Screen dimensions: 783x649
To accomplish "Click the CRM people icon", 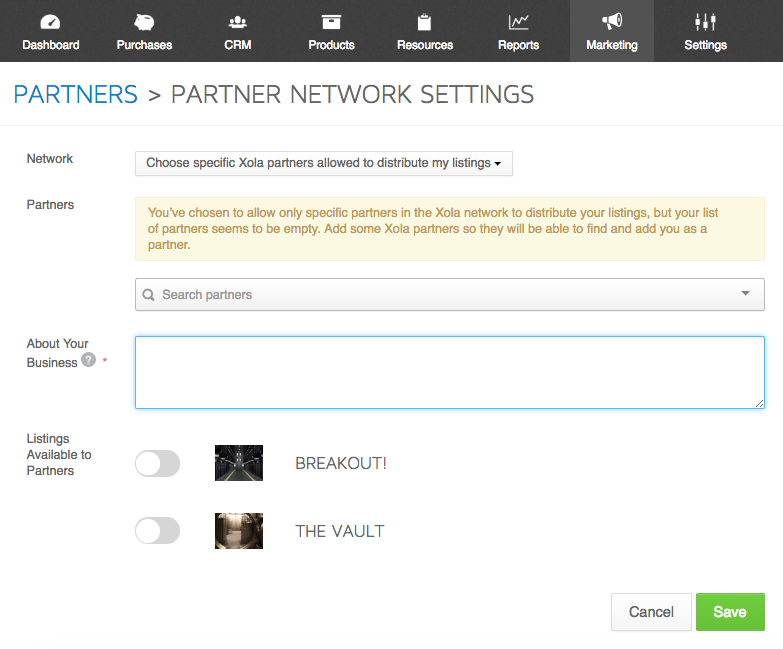I will point(238,22).
